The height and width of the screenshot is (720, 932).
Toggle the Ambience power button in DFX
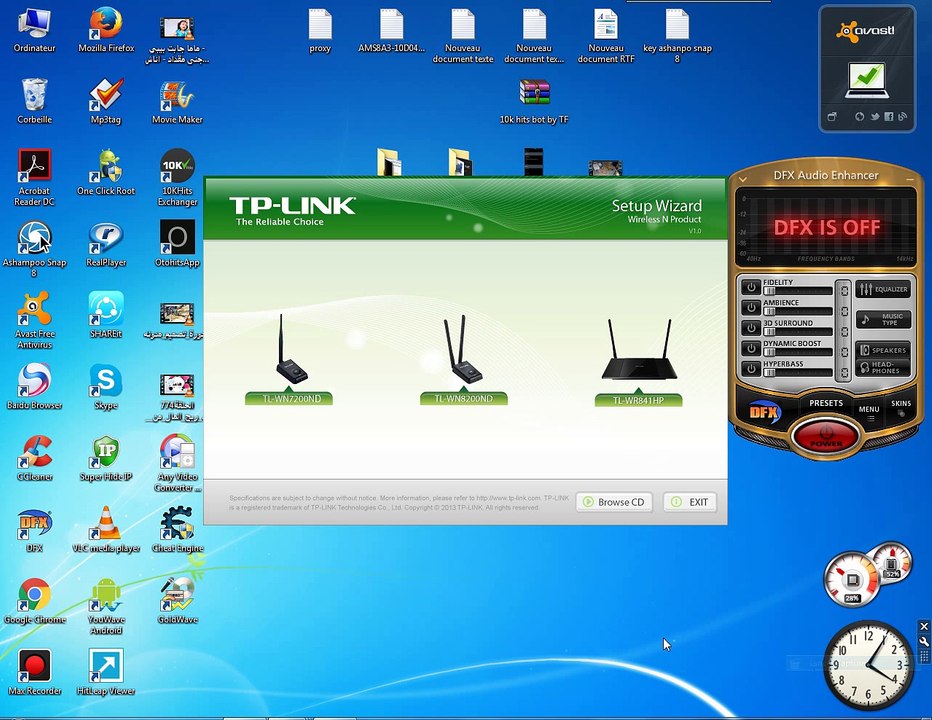coord(751,307)
